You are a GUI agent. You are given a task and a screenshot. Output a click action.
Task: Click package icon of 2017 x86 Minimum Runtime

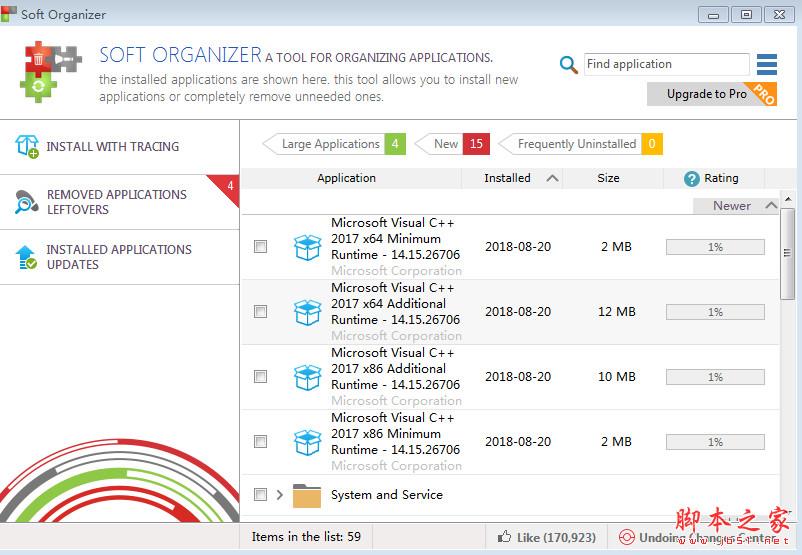pos(307,442)
